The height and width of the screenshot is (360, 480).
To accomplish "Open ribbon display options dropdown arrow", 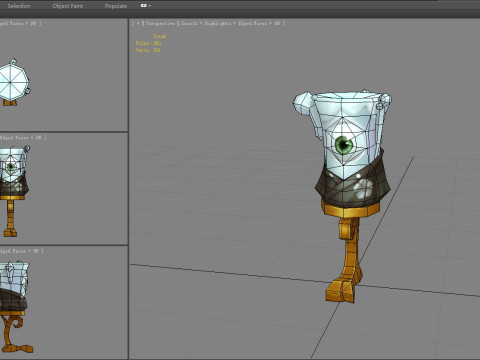I will [150, 6].
